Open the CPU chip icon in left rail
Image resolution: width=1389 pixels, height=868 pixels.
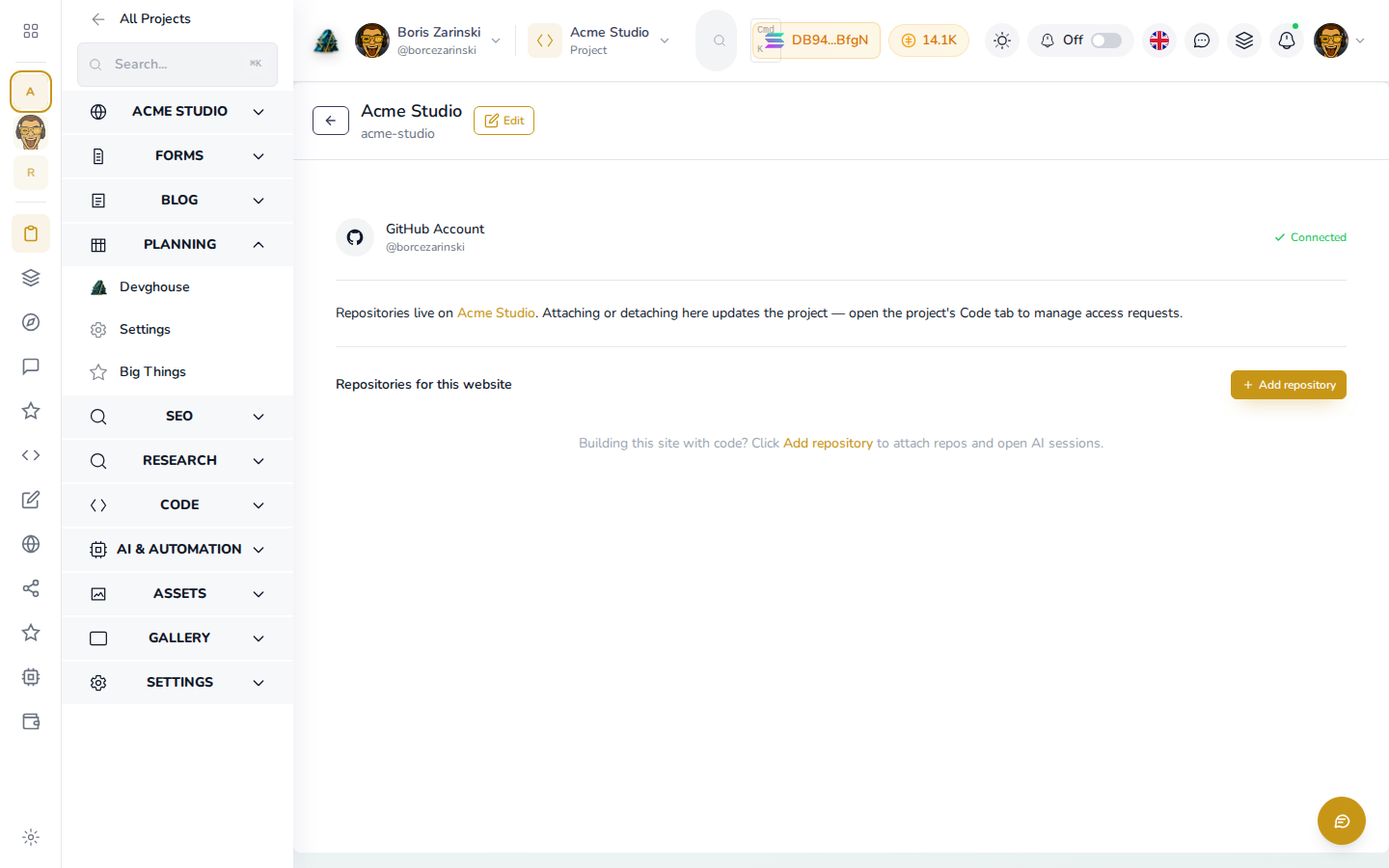coord(31,677)
